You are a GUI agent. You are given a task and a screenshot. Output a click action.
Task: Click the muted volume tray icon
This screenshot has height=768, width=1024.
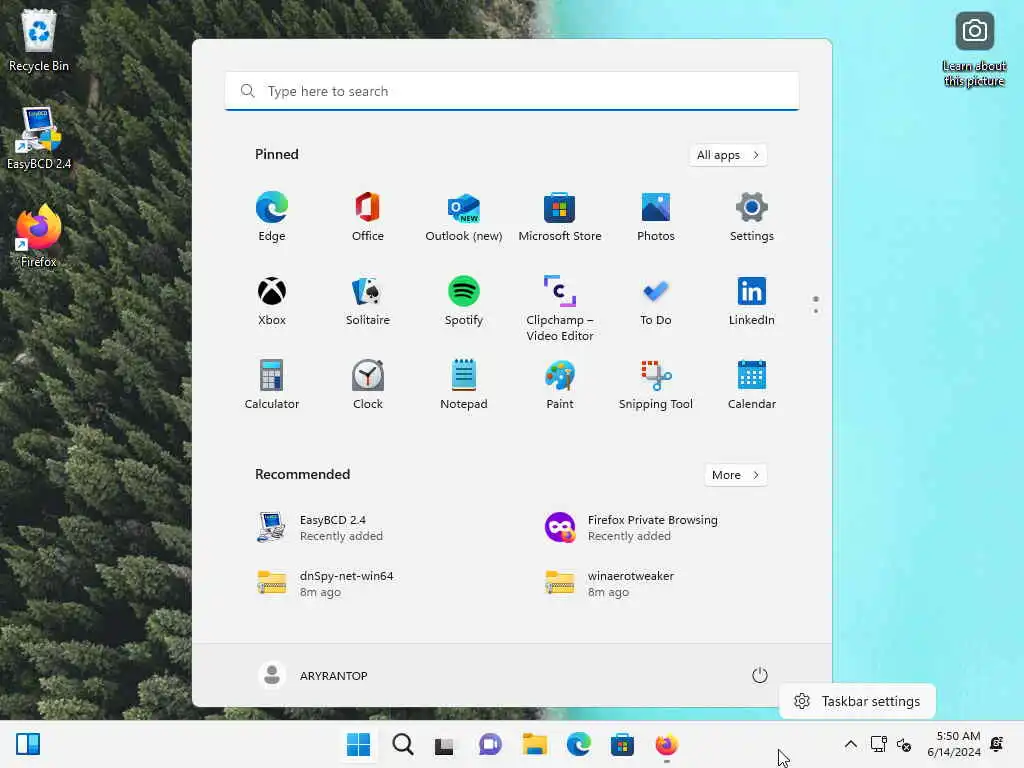904,744
